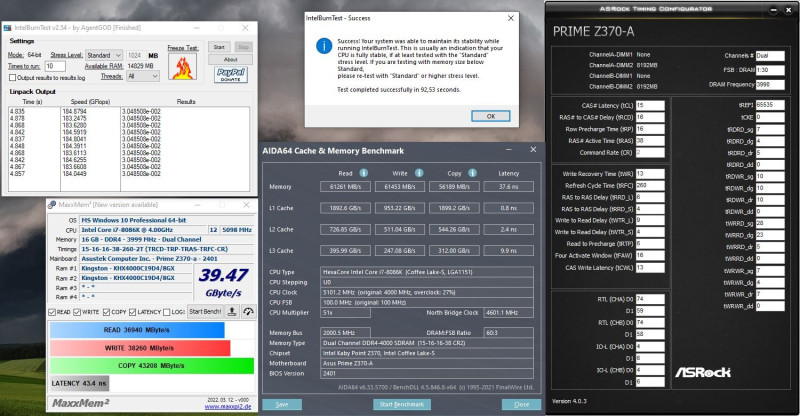Click the RAS# to CAS# Delay (tRCD) field

click(650, 117)
